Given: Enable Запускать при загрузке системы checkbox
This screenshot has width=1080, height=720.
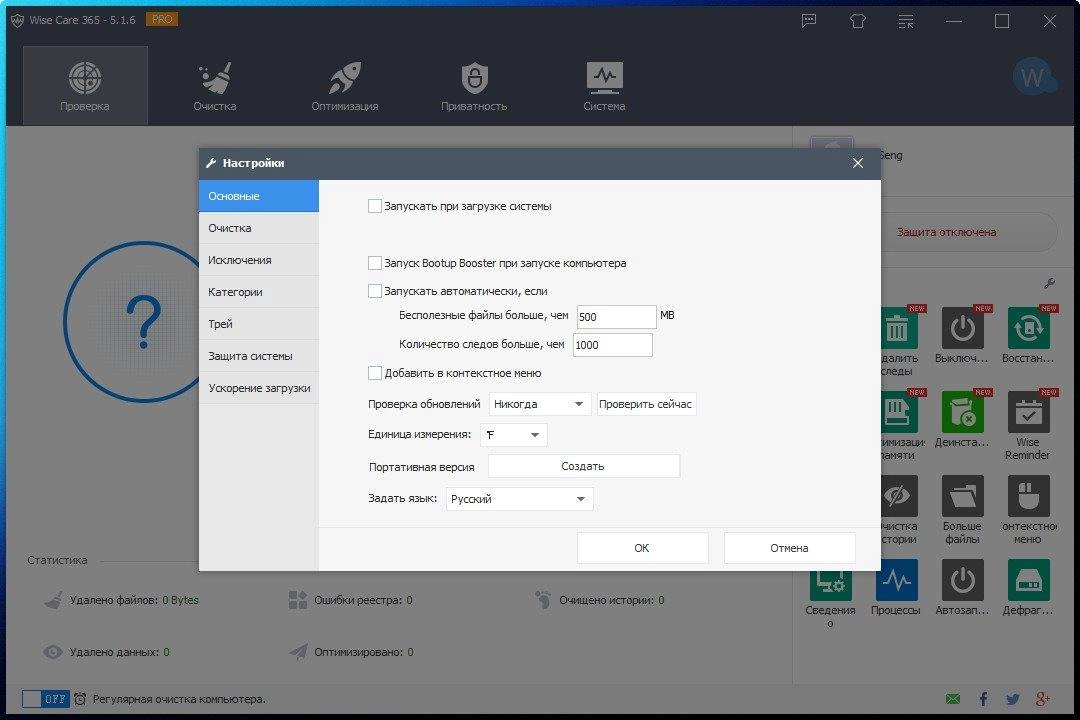Looking at the screenshot, I should pyautogui.click(x=375, y=205).
